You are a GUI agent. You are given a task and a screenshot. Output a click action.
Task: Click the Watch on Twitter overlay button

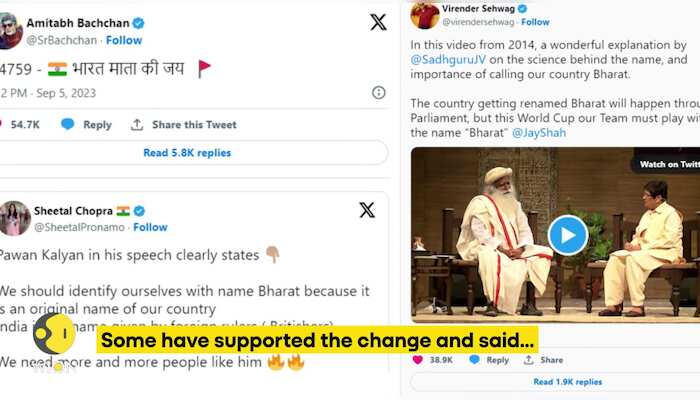tap(668, 164)
